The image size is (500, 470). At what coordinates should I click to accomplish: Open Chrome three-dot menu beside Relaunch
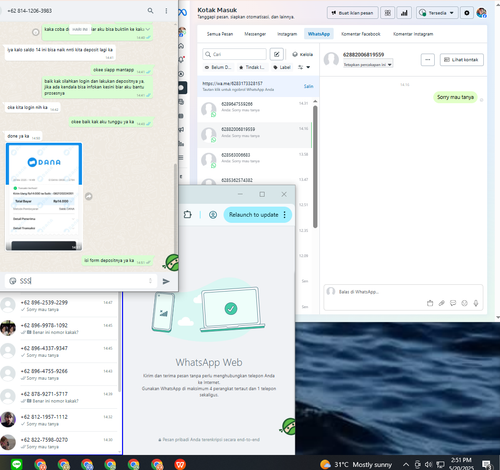[x=285, y=215]
